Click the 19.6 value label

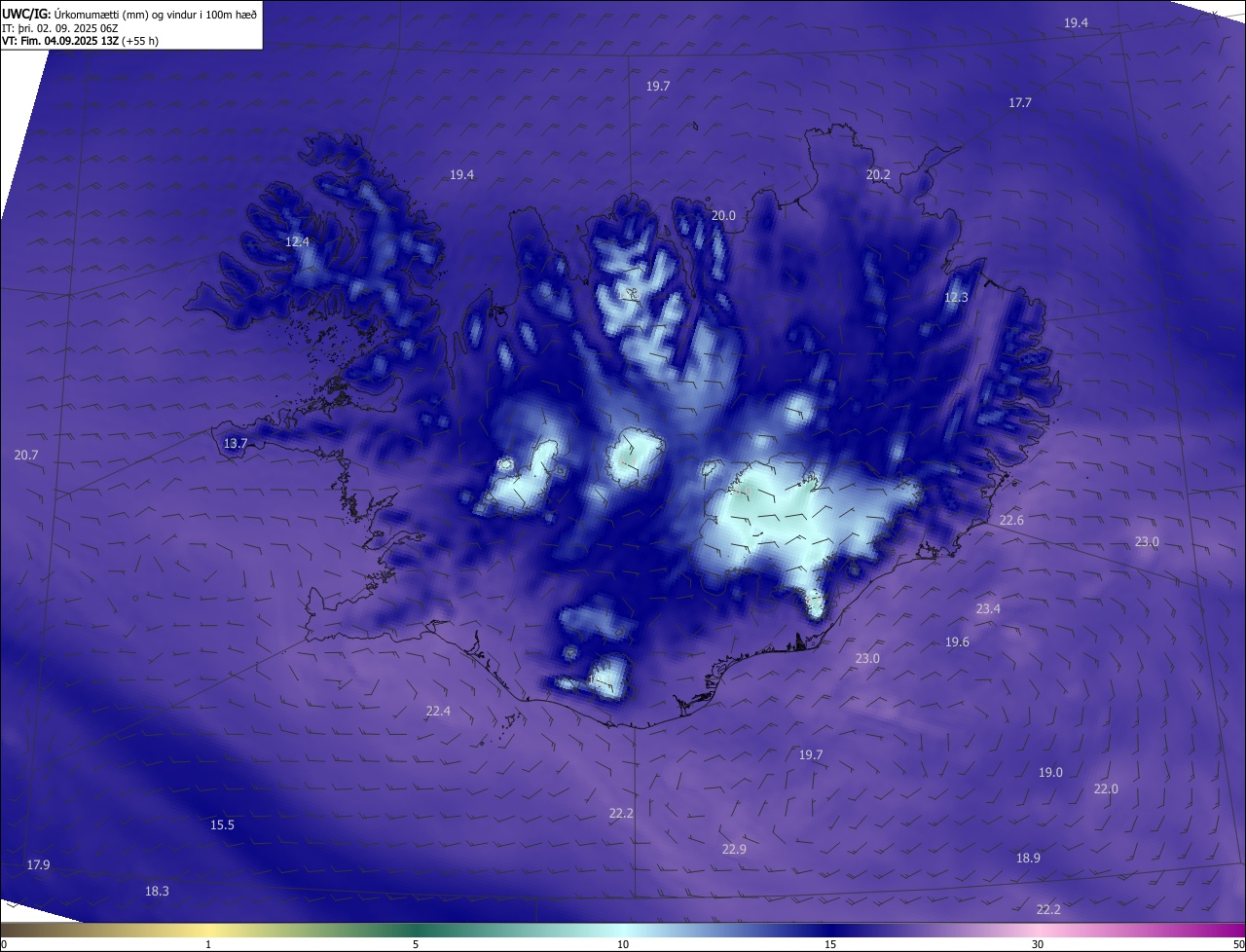(x=957, y=641)
